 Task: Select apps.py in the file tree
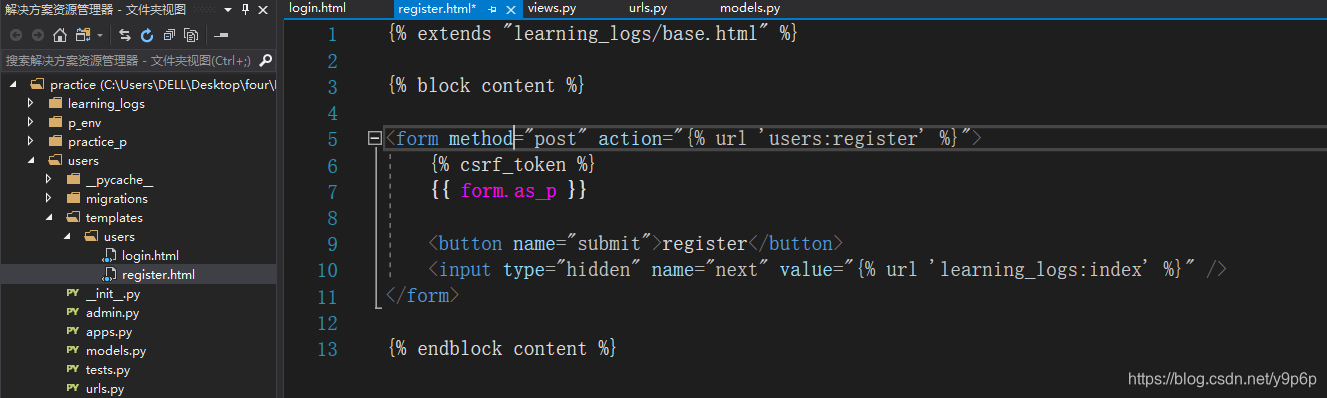coord(109,331)
